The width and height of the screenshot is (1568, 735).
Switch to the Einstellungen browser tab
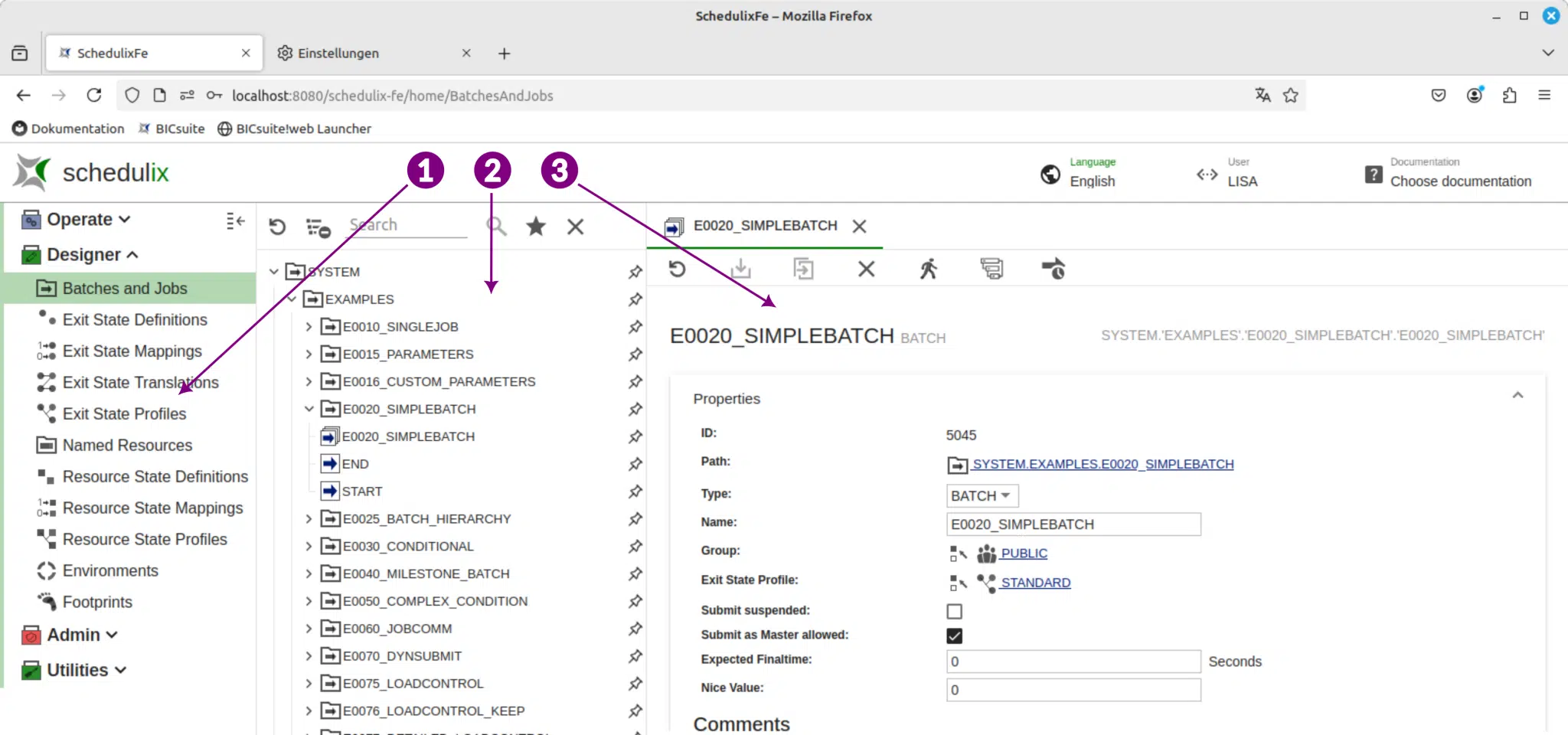[338, 53]
